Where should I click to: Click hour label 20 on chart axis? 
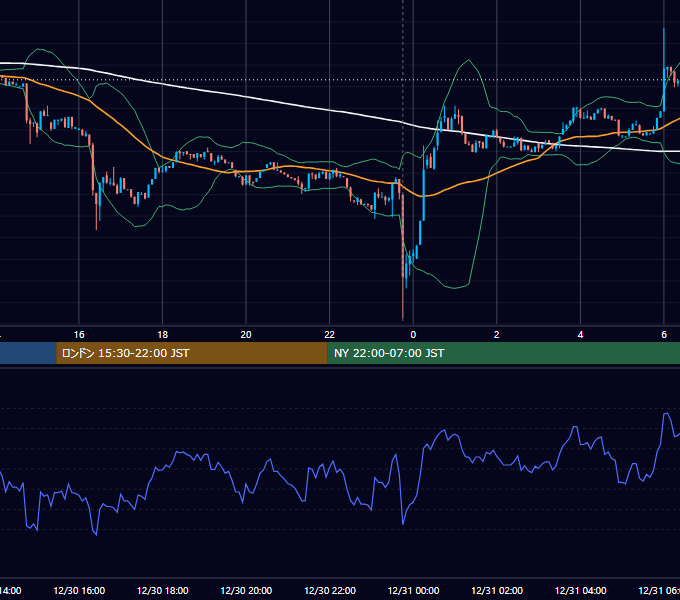(x=246, y=335)
